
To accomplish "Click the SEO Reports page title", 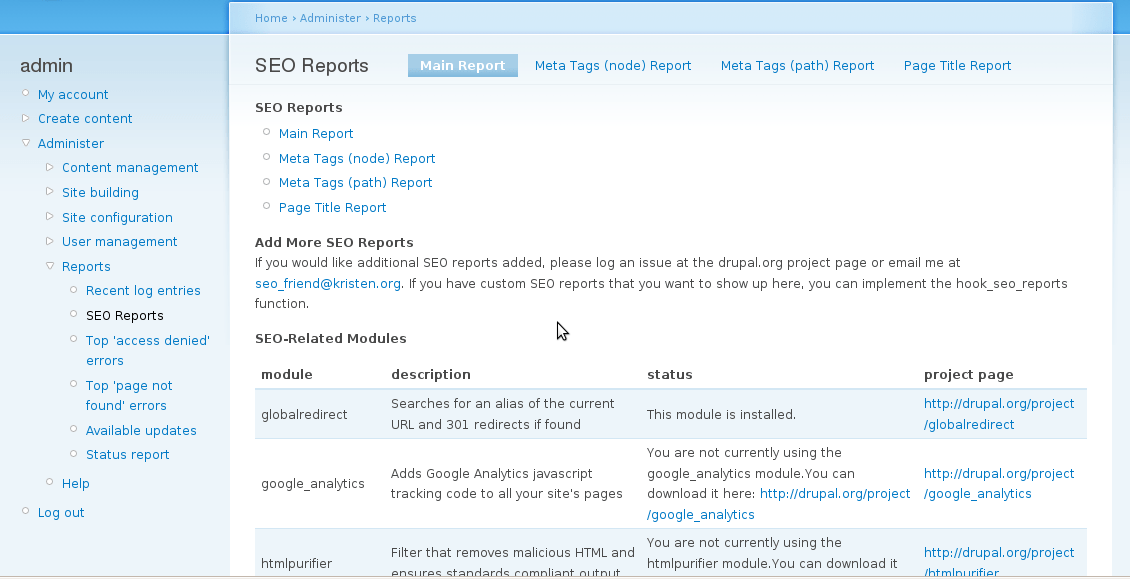I will pos(311,66).
